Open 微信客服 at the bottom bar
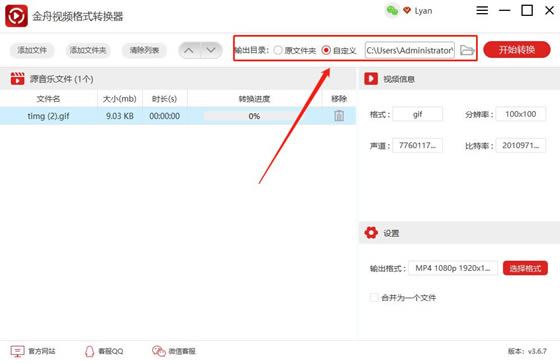This screenshot has width=560, height=363. pyautogui.click(x=174, y=351)
